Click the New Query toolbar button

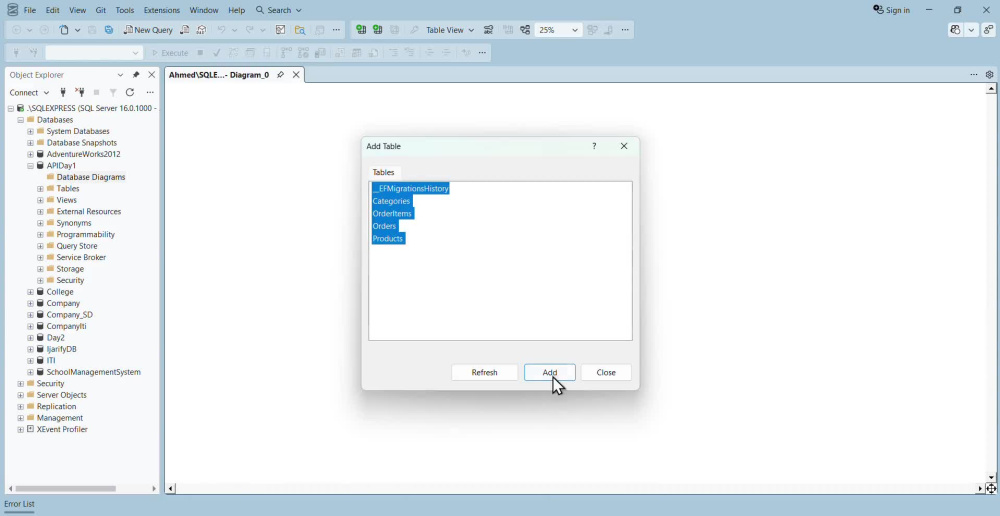tap(148, 30)
